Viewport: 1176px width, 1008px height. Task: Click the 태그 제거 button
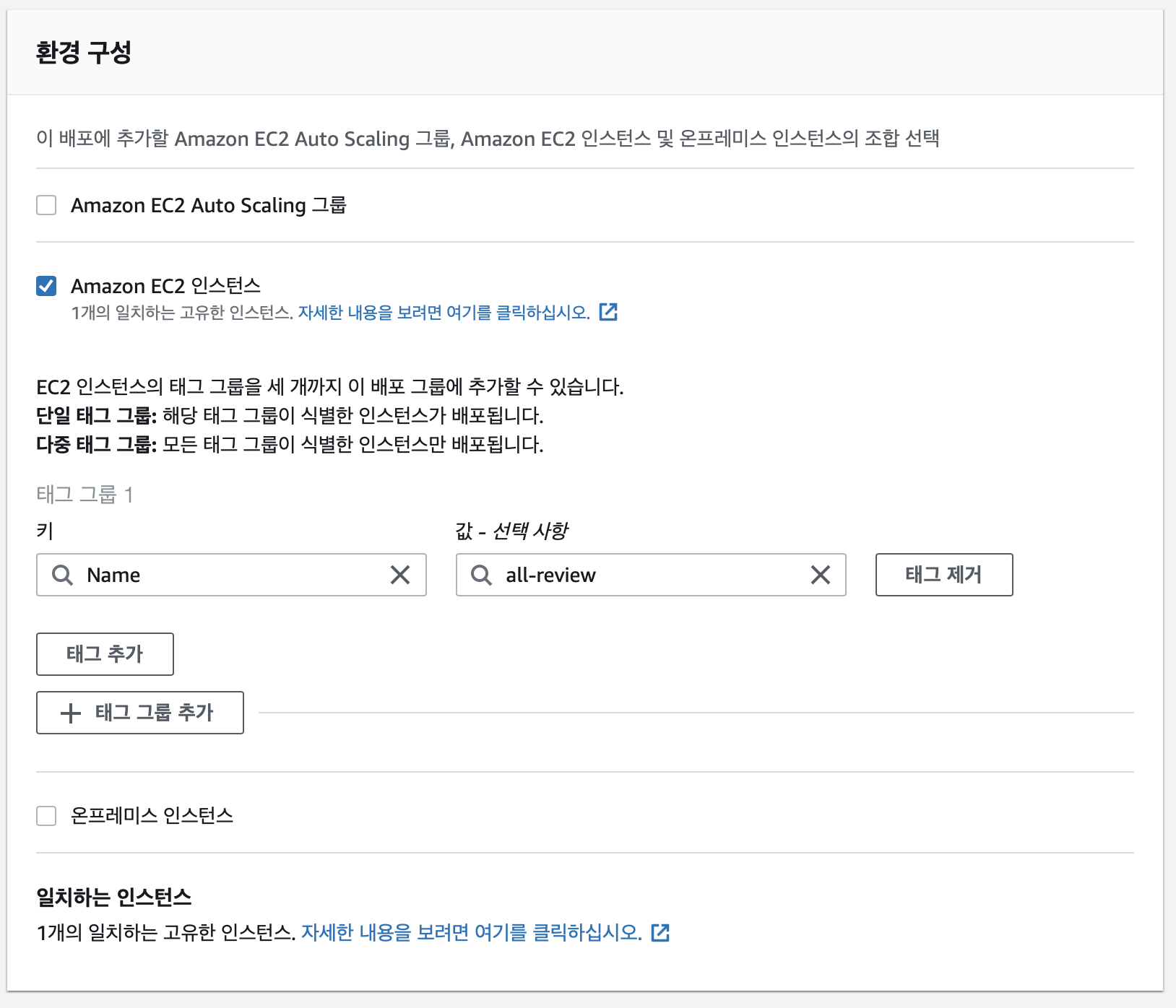point(944,575)
